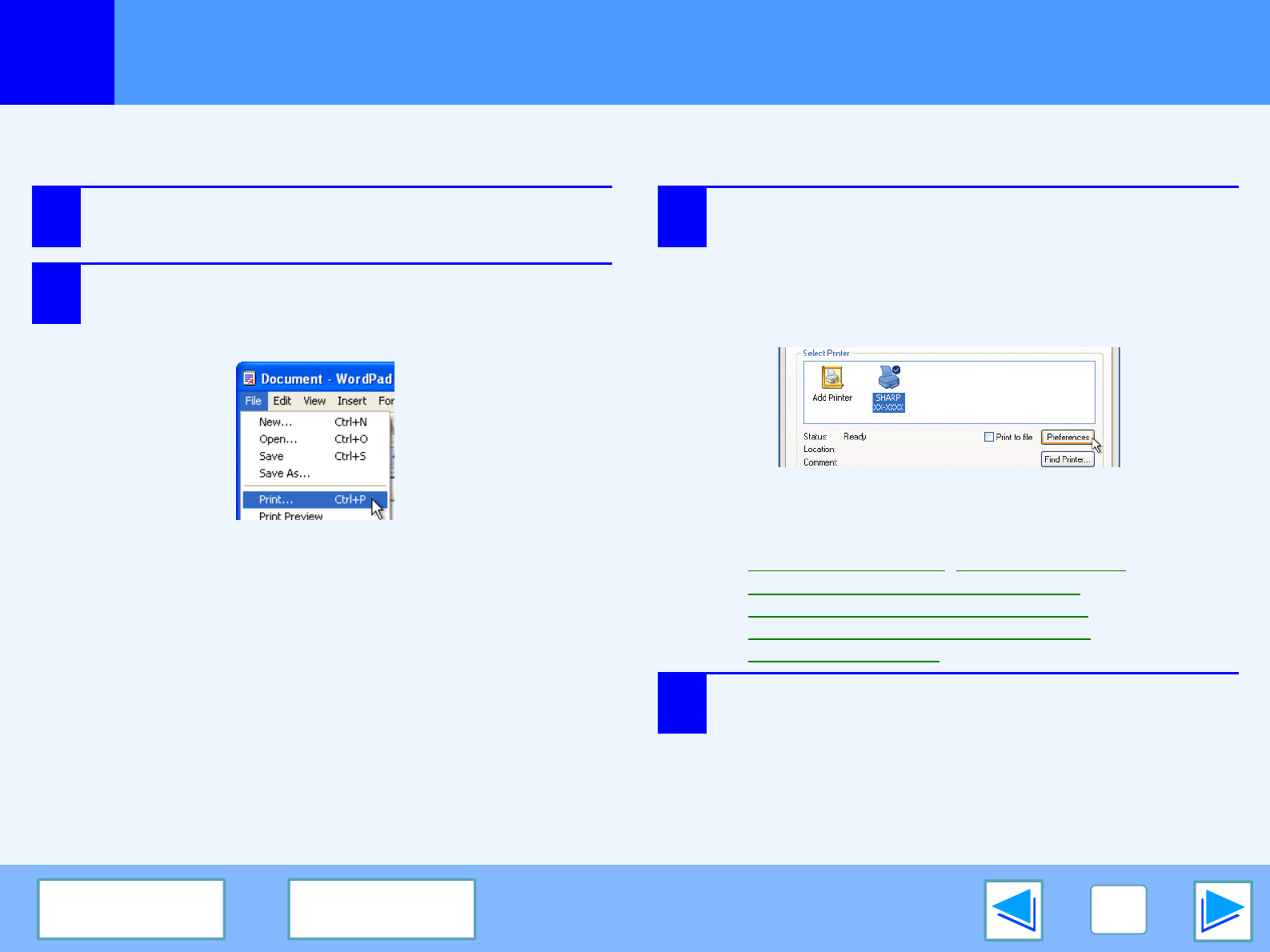Click the blank square button between arrows
The width and height of the screenshot is (1270, 952).
(1118, 910)
